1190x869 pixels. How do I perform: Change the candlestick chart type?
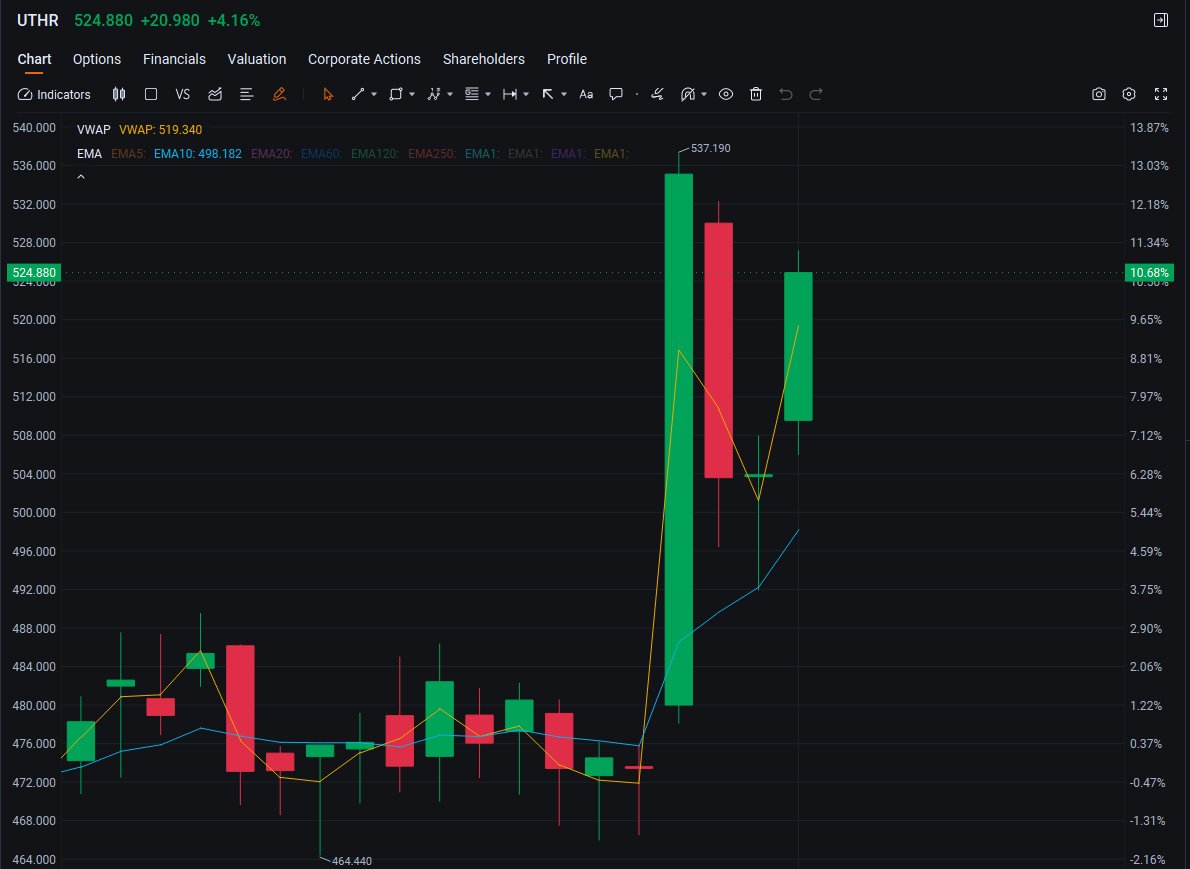click(x=119, y=94)
